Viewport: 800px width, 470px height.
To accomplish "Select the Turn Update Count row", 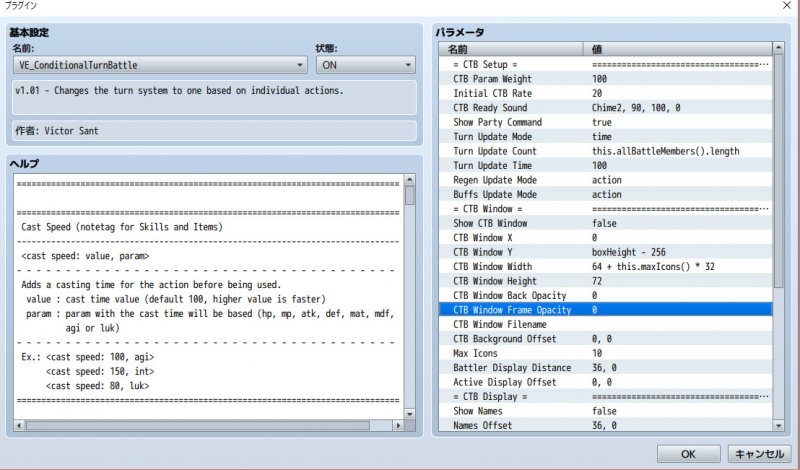I will [x=606, y=151].
